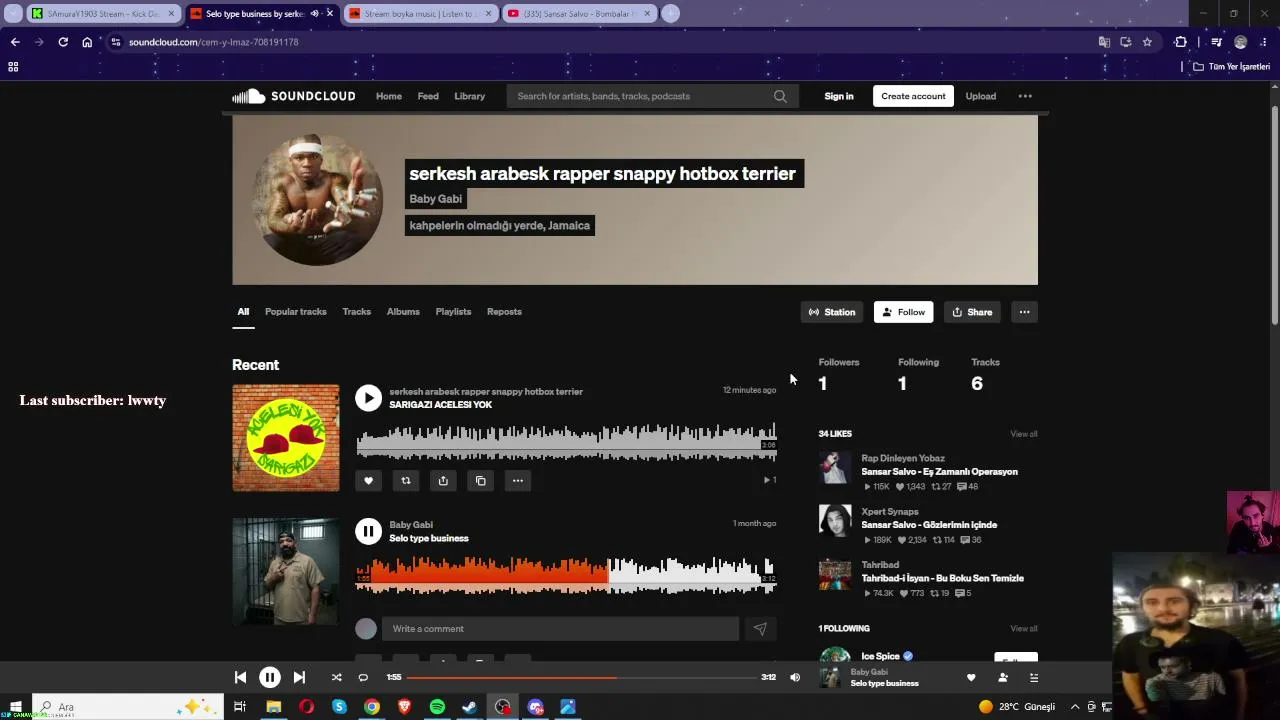Follow Baby Gabi from player bar

click(1003, 678)
